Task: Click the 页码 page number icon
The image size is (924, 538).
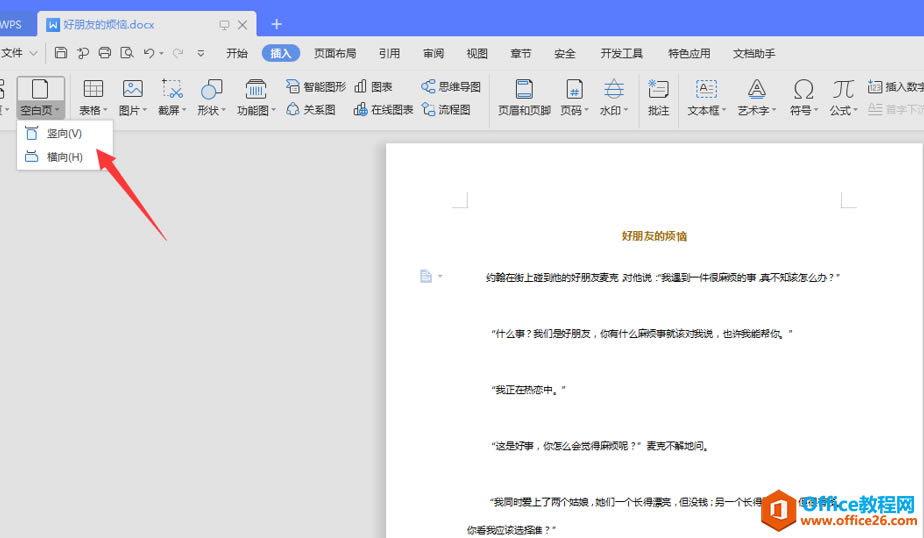Action: click(x=575, y=89)
